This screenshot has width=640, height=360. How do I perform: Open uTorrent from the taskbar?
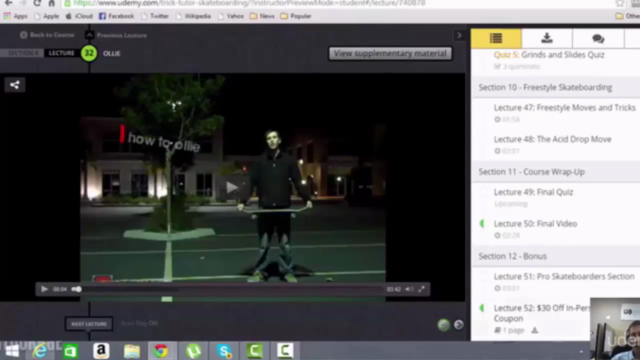click(x=193, y=351)
